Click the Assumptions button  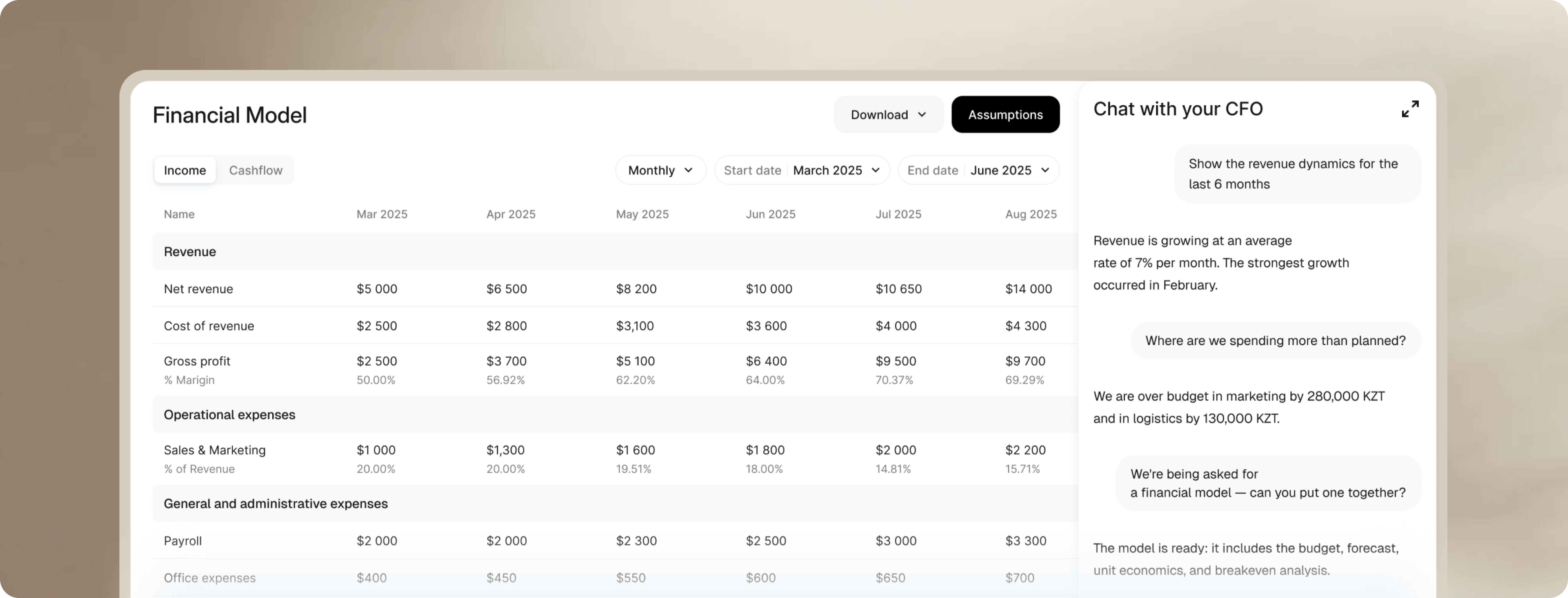tap(1005, 114)
